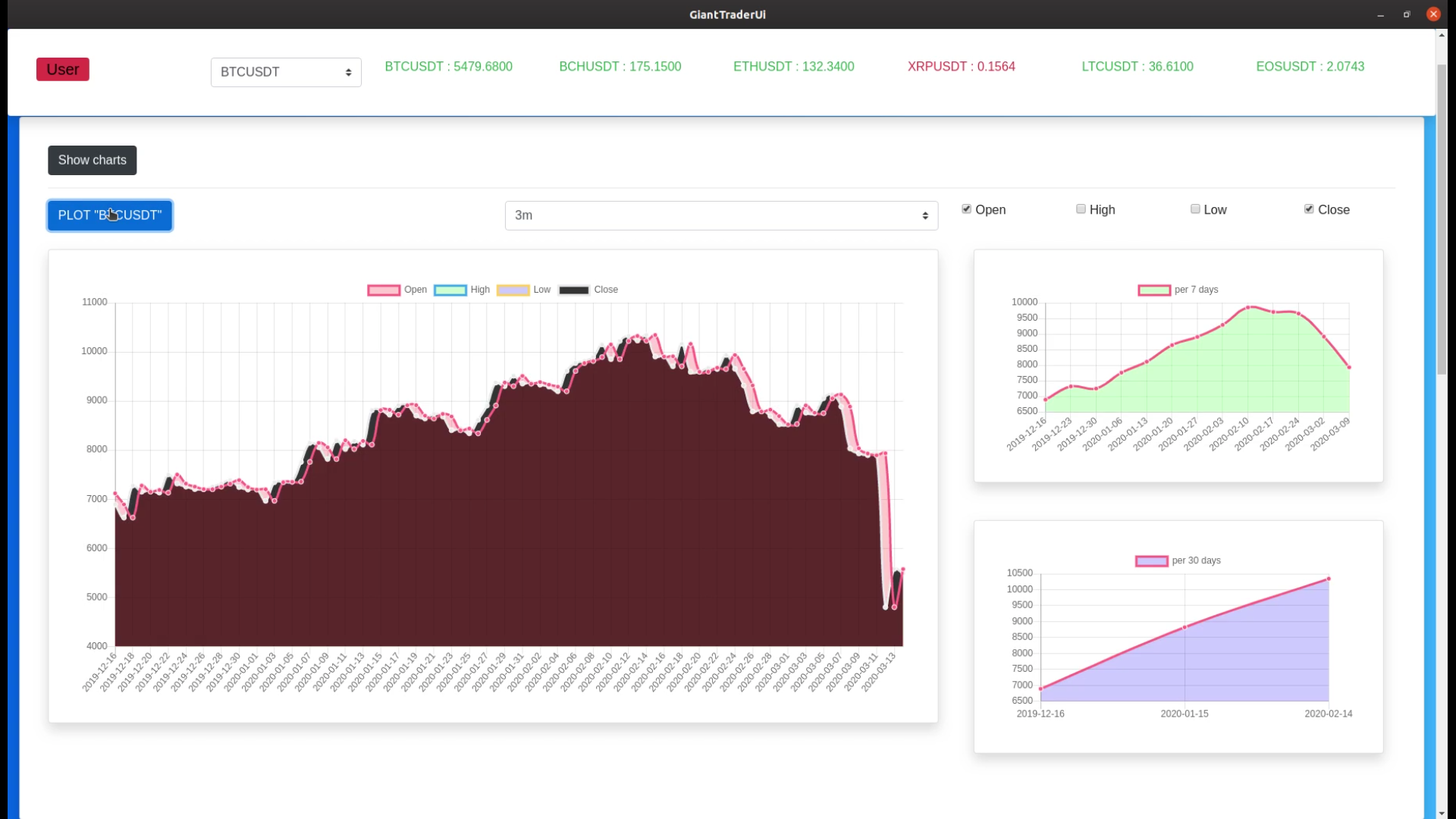This screenshot has height=819, width=1456.
Task: Click the EOSUSDT : 2.0743 ticker
Action: click(1310, 67)
